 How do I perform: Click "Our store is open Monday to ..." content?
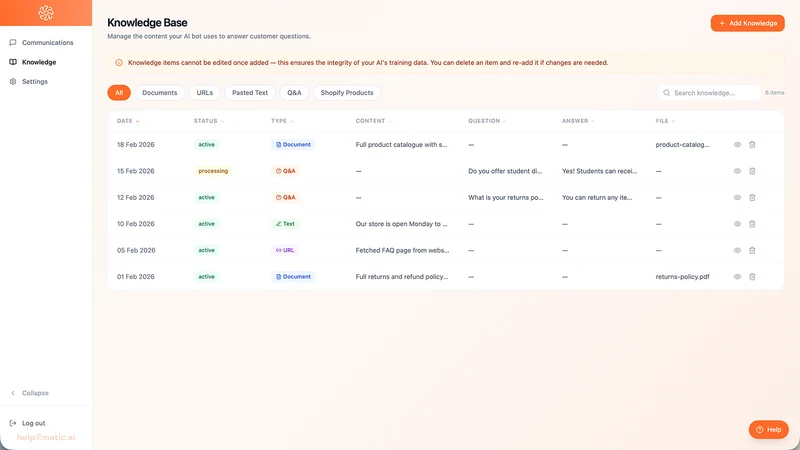402,224
